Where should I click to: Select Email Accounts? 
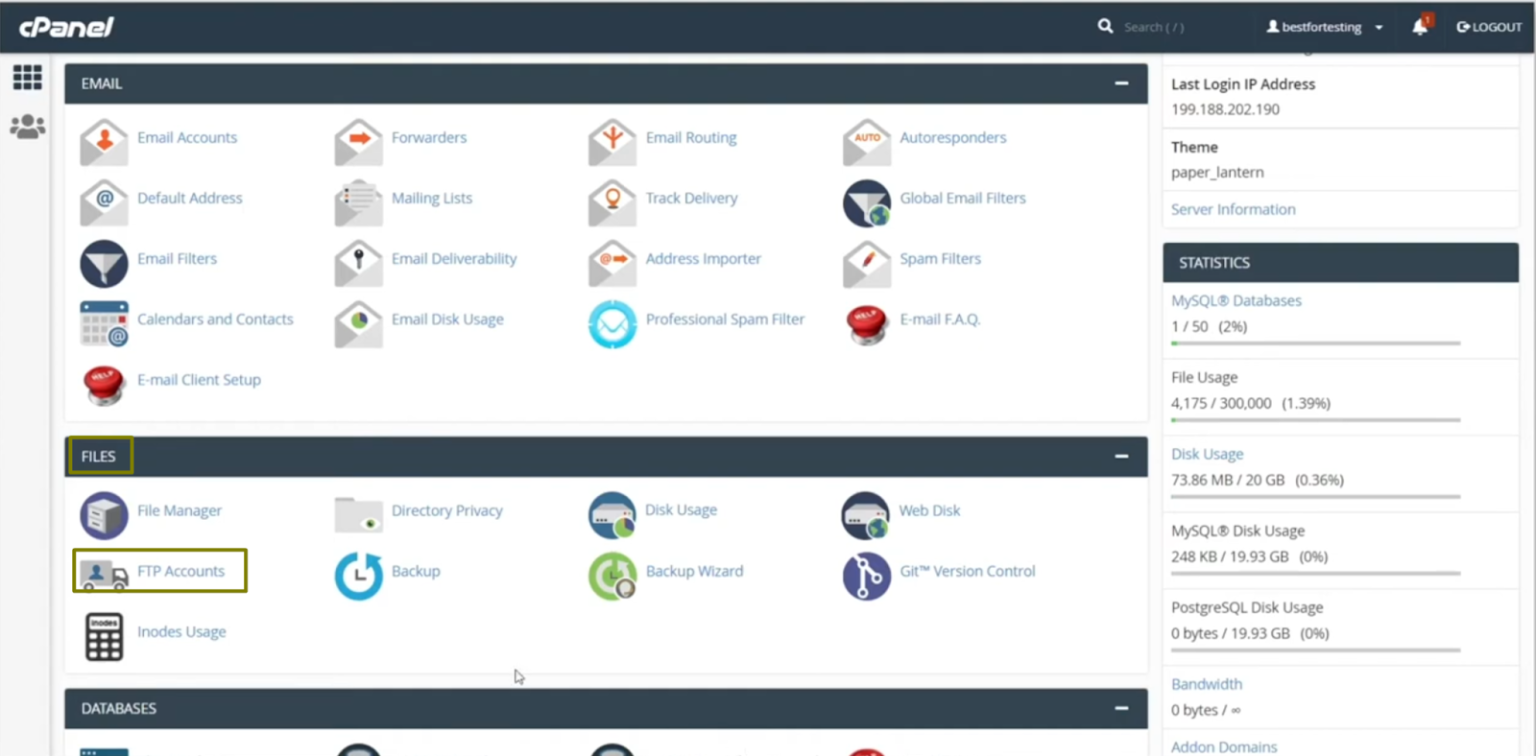tap(187, 137)
